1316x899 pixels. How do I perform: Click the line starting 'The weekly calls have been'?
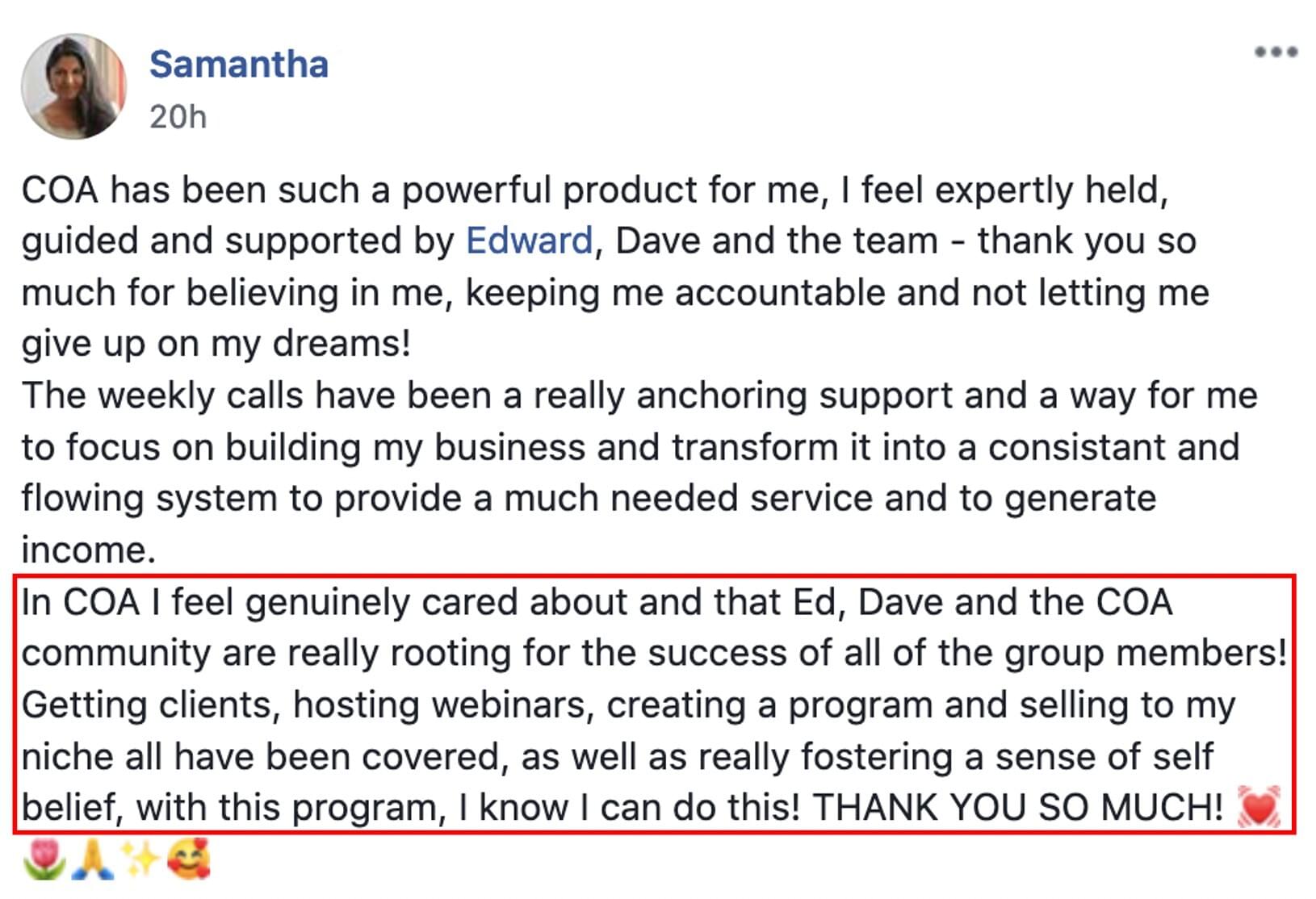coord(639,396)
